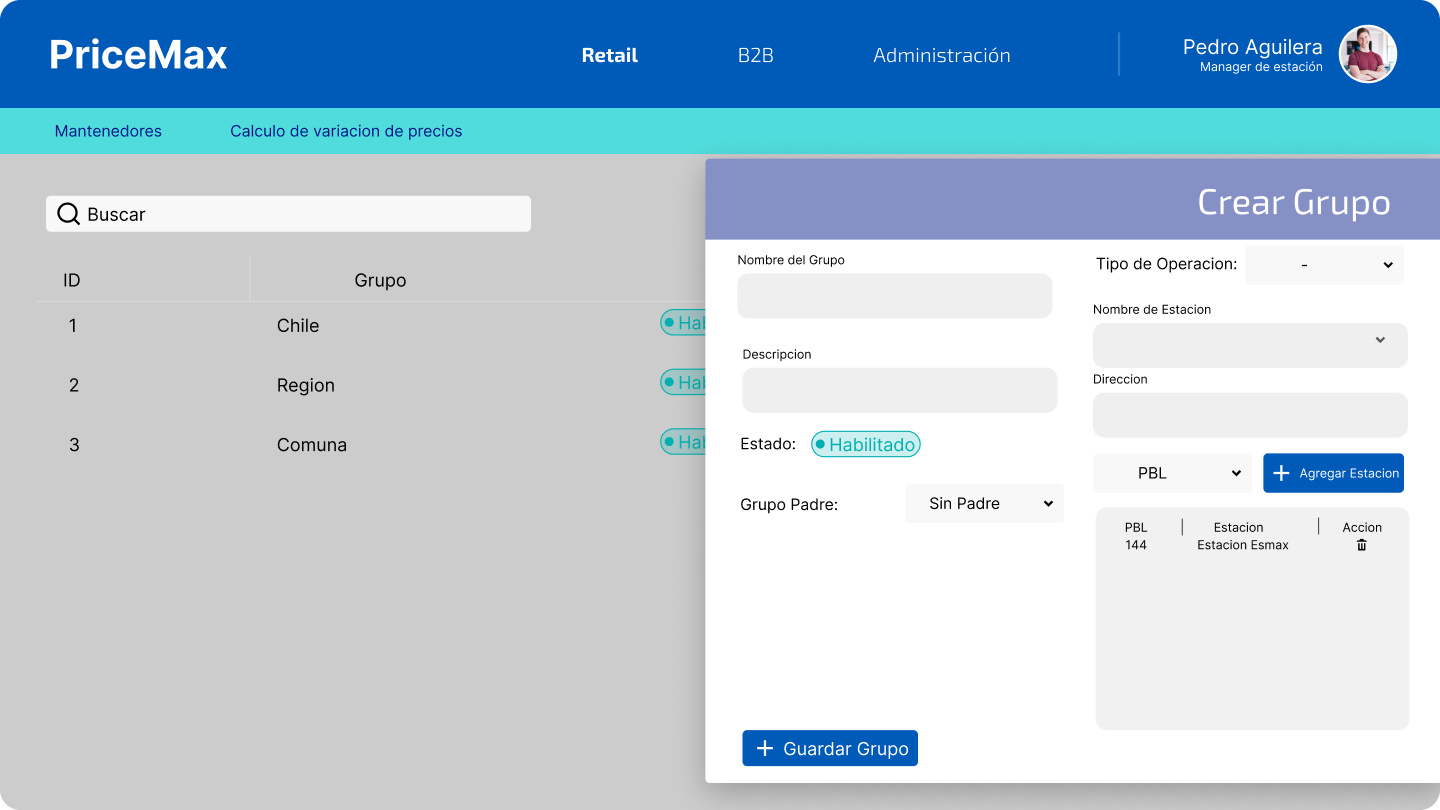Select the Chile group row
This screenshot has width=1440, height=810.
[370, 325]
